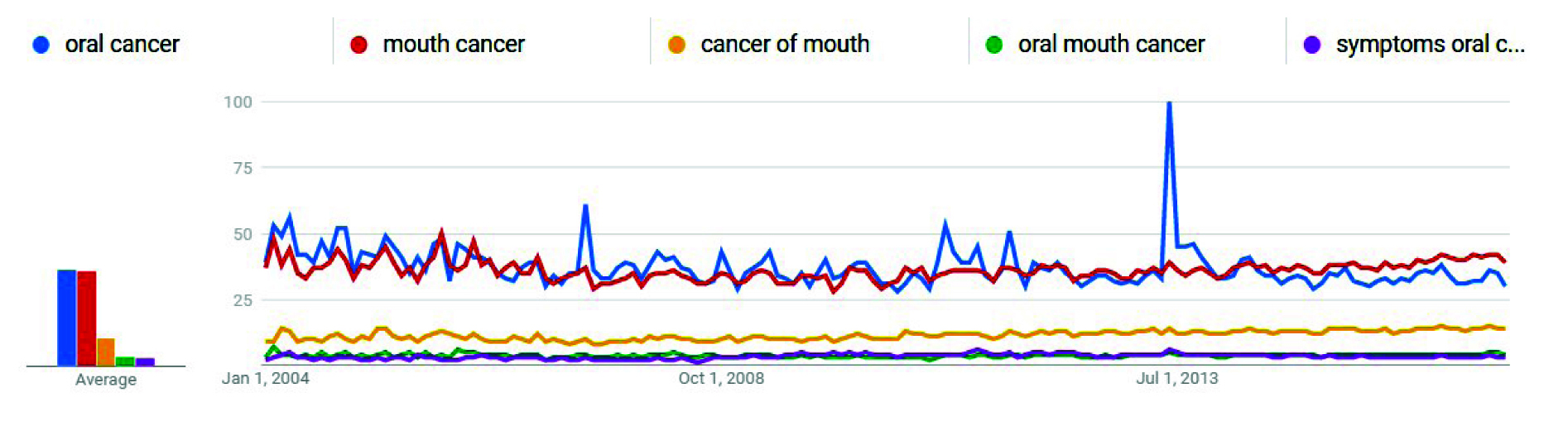Choose the 'oral mouth cancer' term label

[1111, 45]
